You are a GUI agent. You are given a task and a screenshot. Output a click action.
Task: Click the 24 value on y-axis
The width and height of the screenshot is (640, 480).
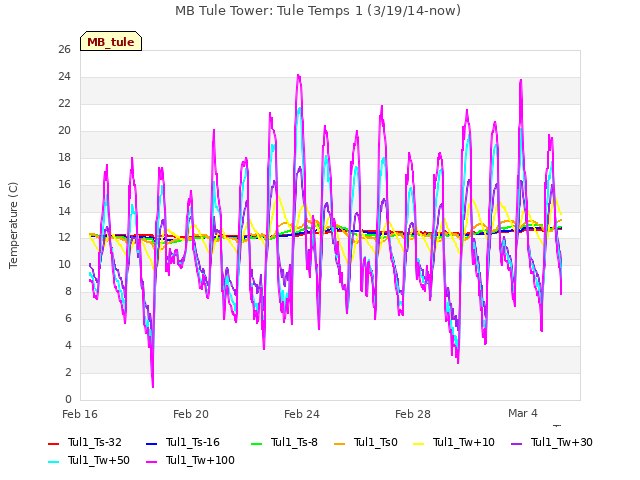pos(64,77)
